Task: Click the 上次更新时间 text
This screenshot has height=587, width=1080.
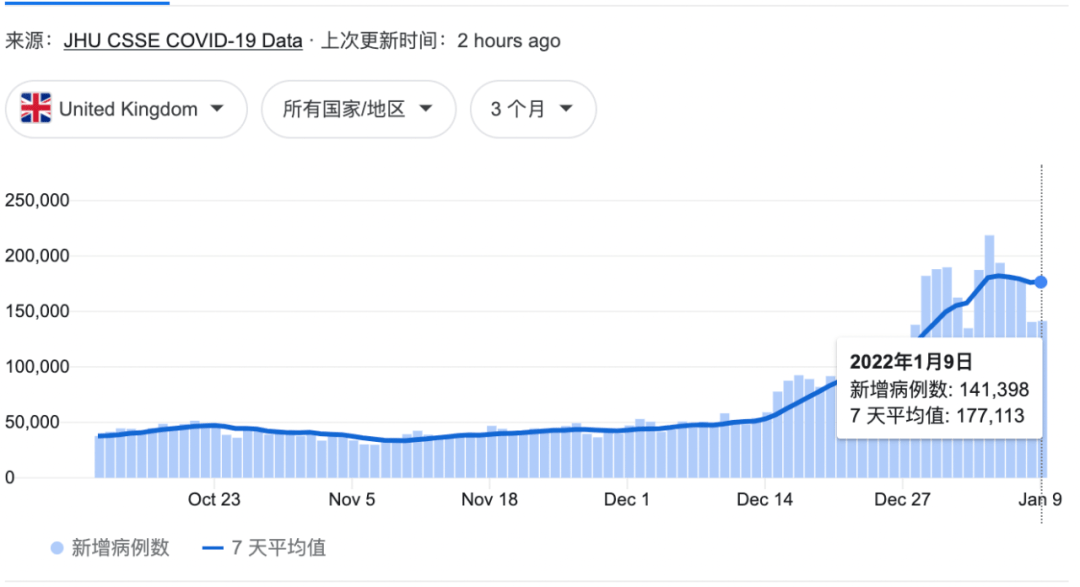Action: click(383, 40)
